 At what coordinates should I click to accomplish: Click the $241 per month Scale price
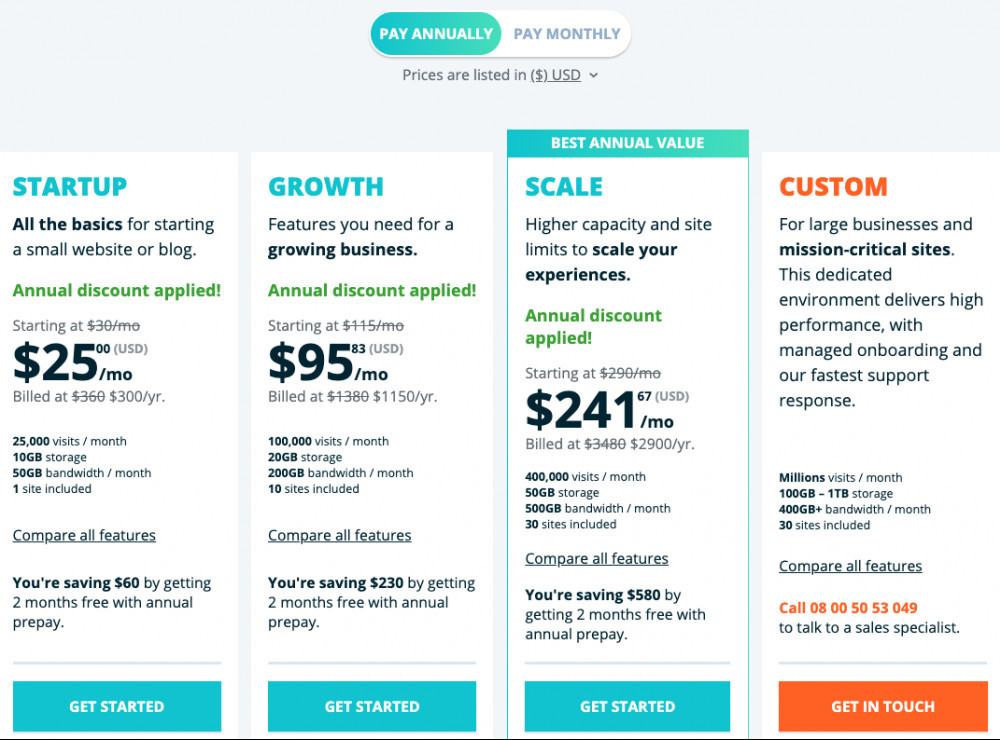tap(600, 410)
